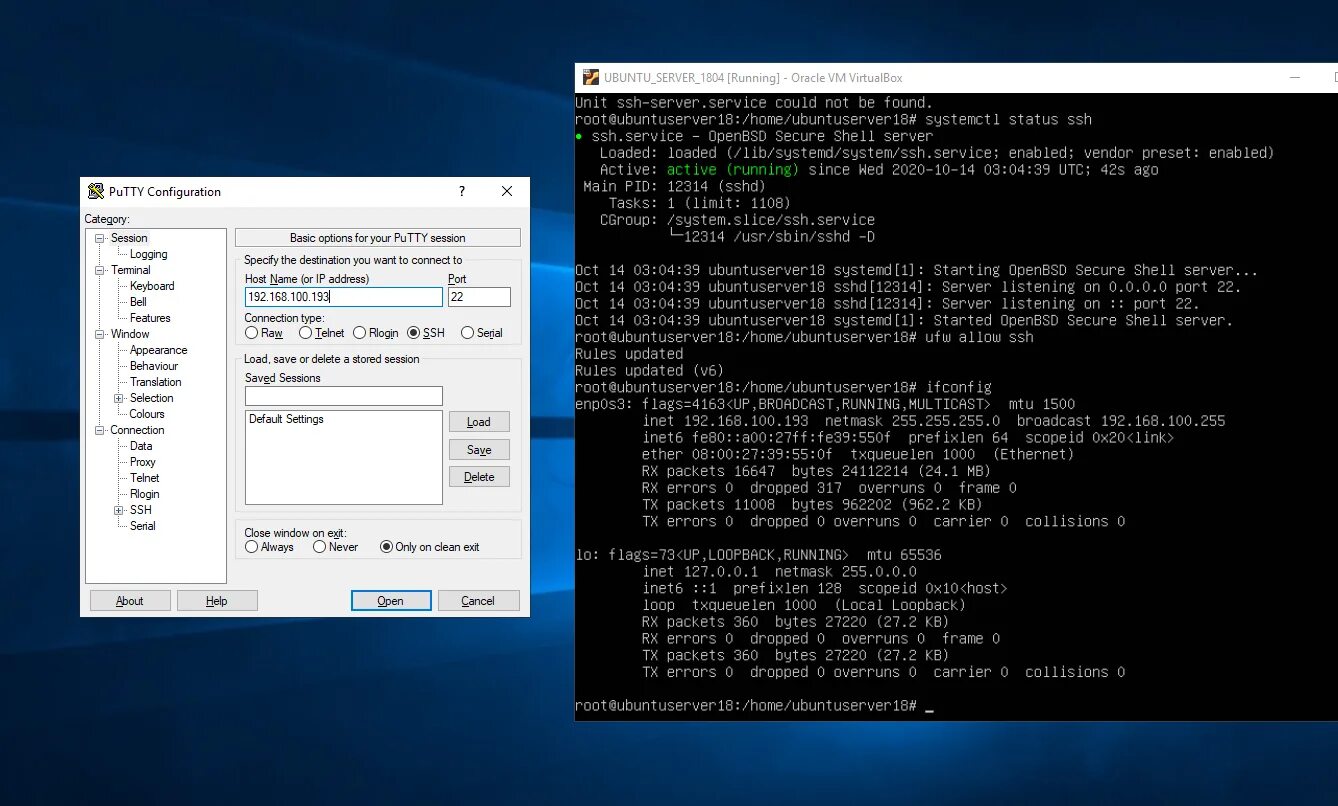Open the Colours category
The image size is (1338, 806).
(147, 414)
